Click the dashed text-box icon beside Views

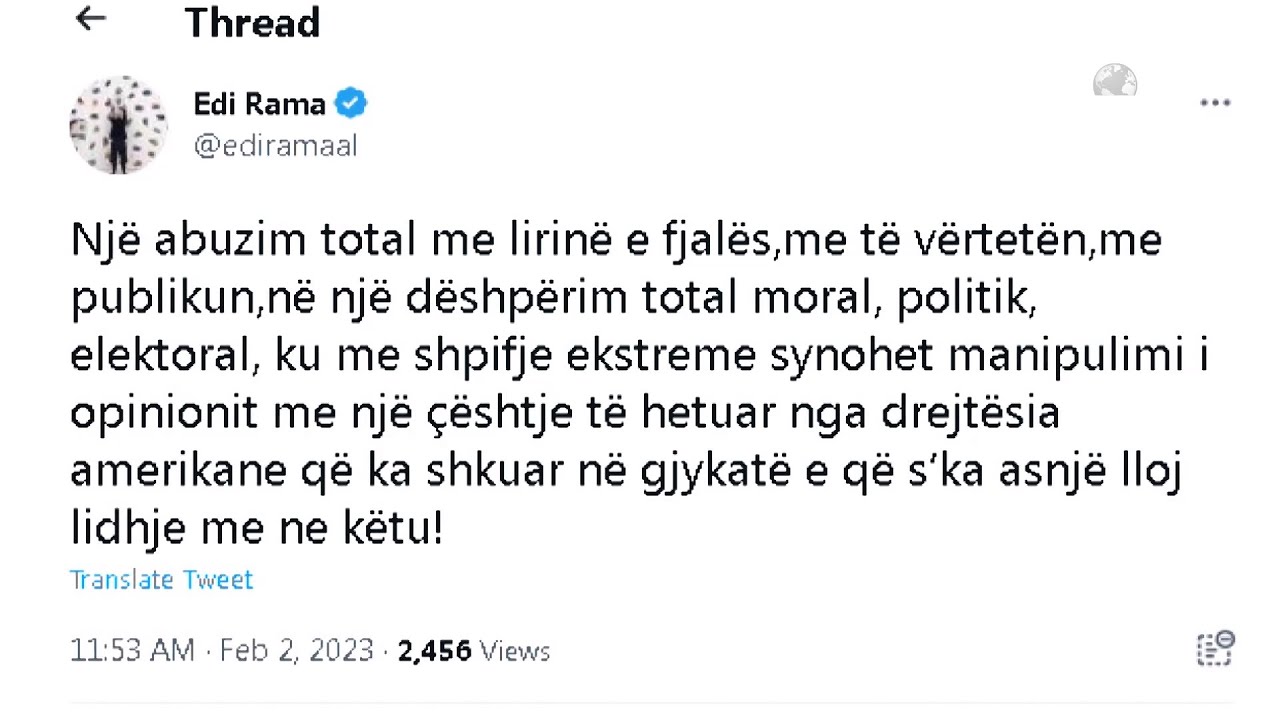(x=1215, y=648)
